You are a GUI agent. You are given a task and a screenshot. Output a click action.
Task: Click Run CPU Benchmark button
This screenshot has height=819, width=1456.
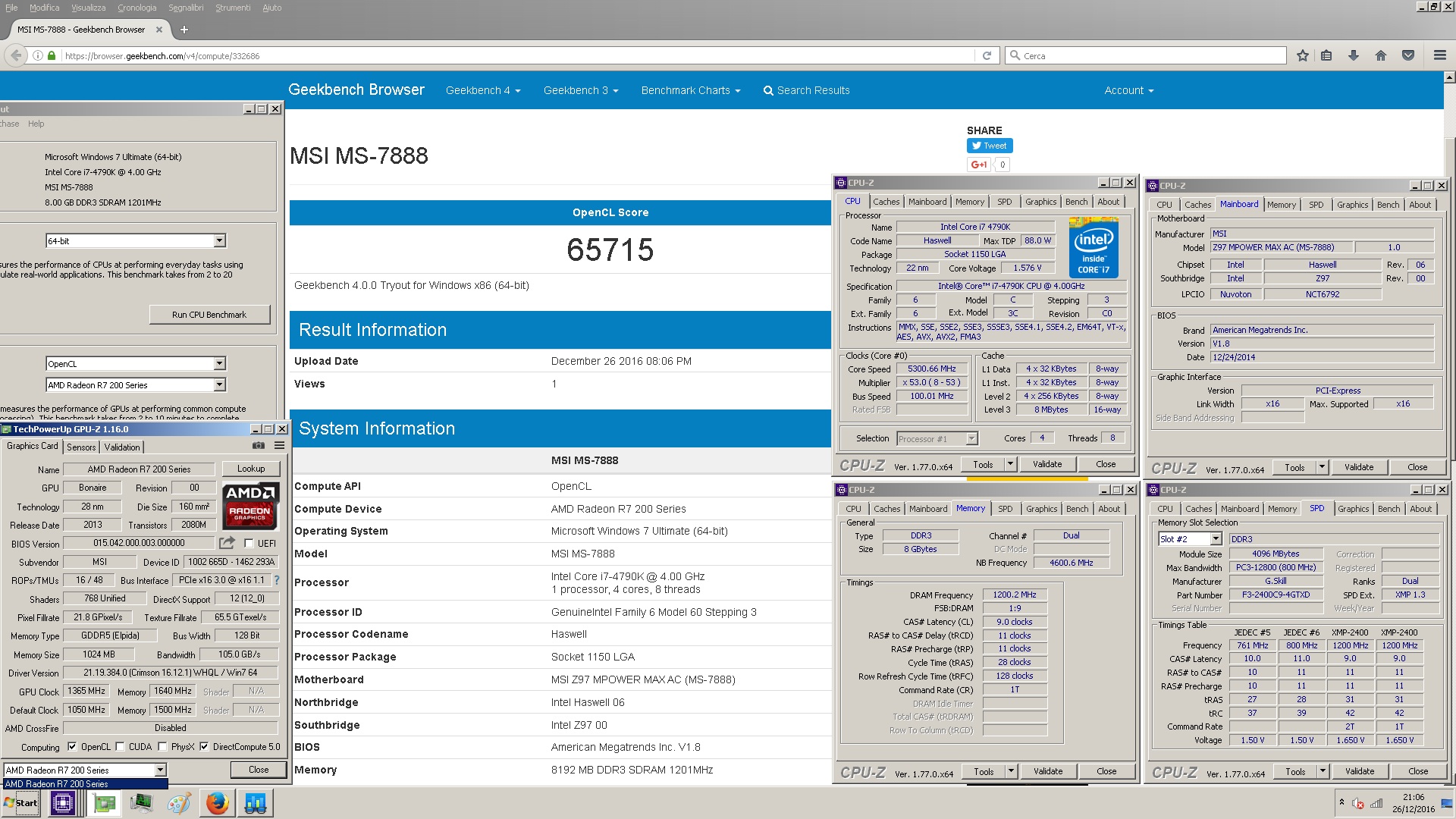[209, 315]
